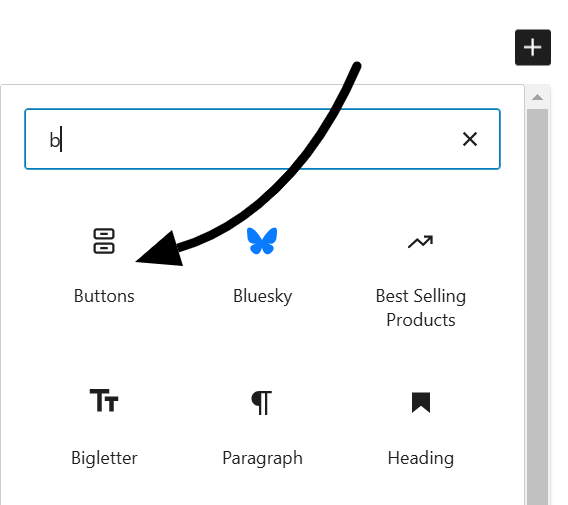Choose the Best Selling Products trend icon

coord(420,242)
